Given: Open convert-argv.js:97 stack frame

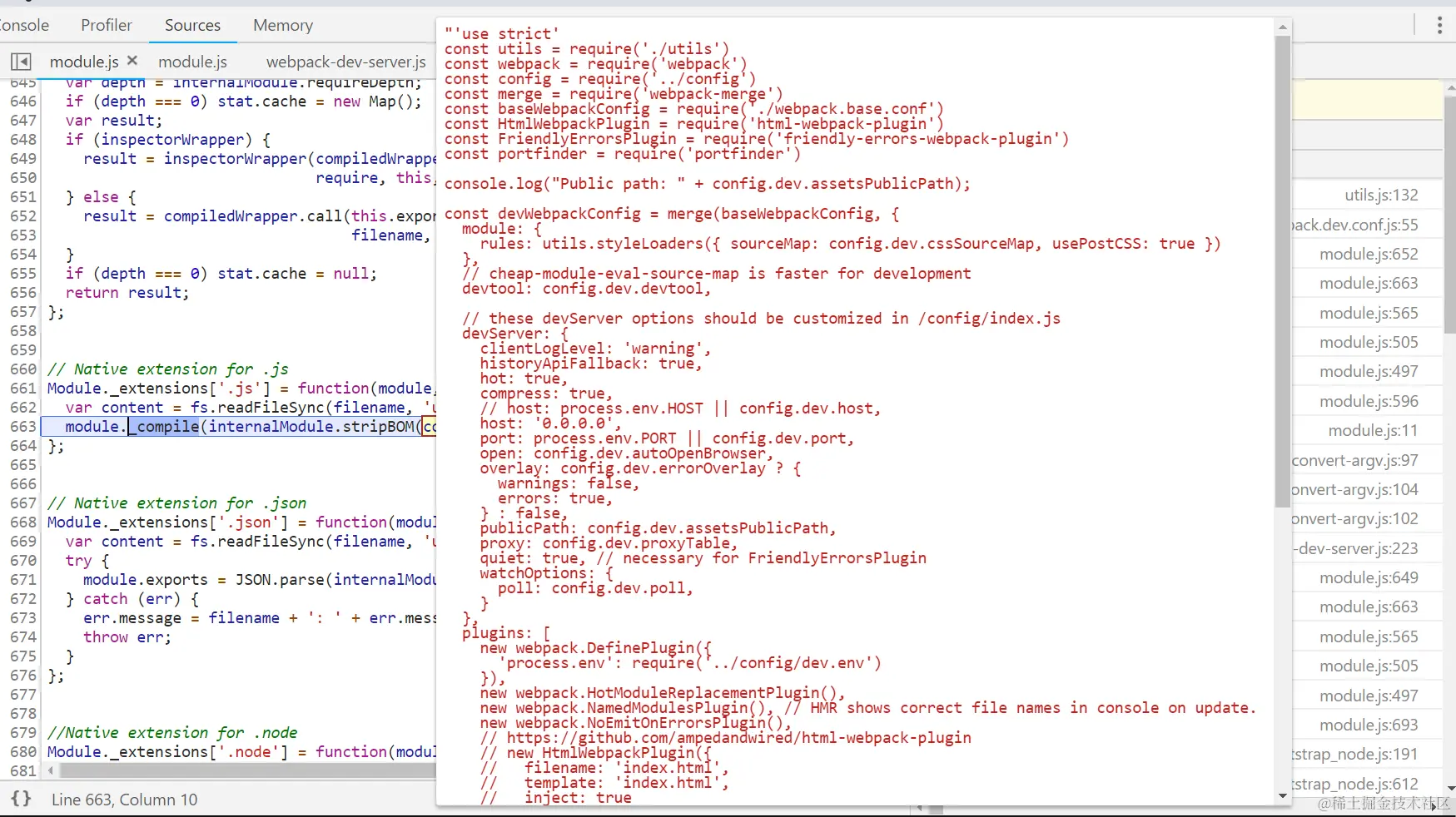Looking at the screenshot, I should point(1355,460).
